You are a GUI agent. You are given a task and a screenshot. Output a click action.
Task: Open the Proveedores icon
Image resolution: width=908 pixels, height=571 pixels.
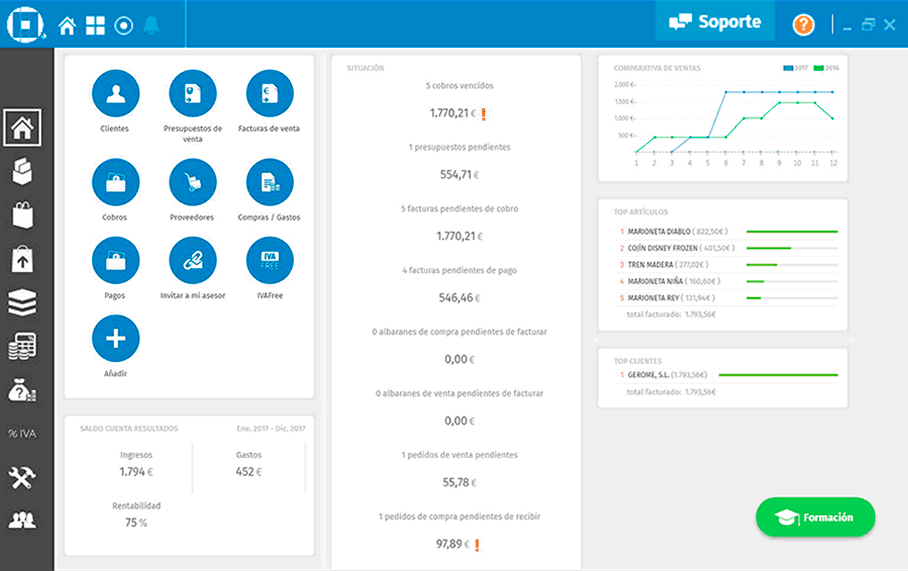[x=193, y=183]
